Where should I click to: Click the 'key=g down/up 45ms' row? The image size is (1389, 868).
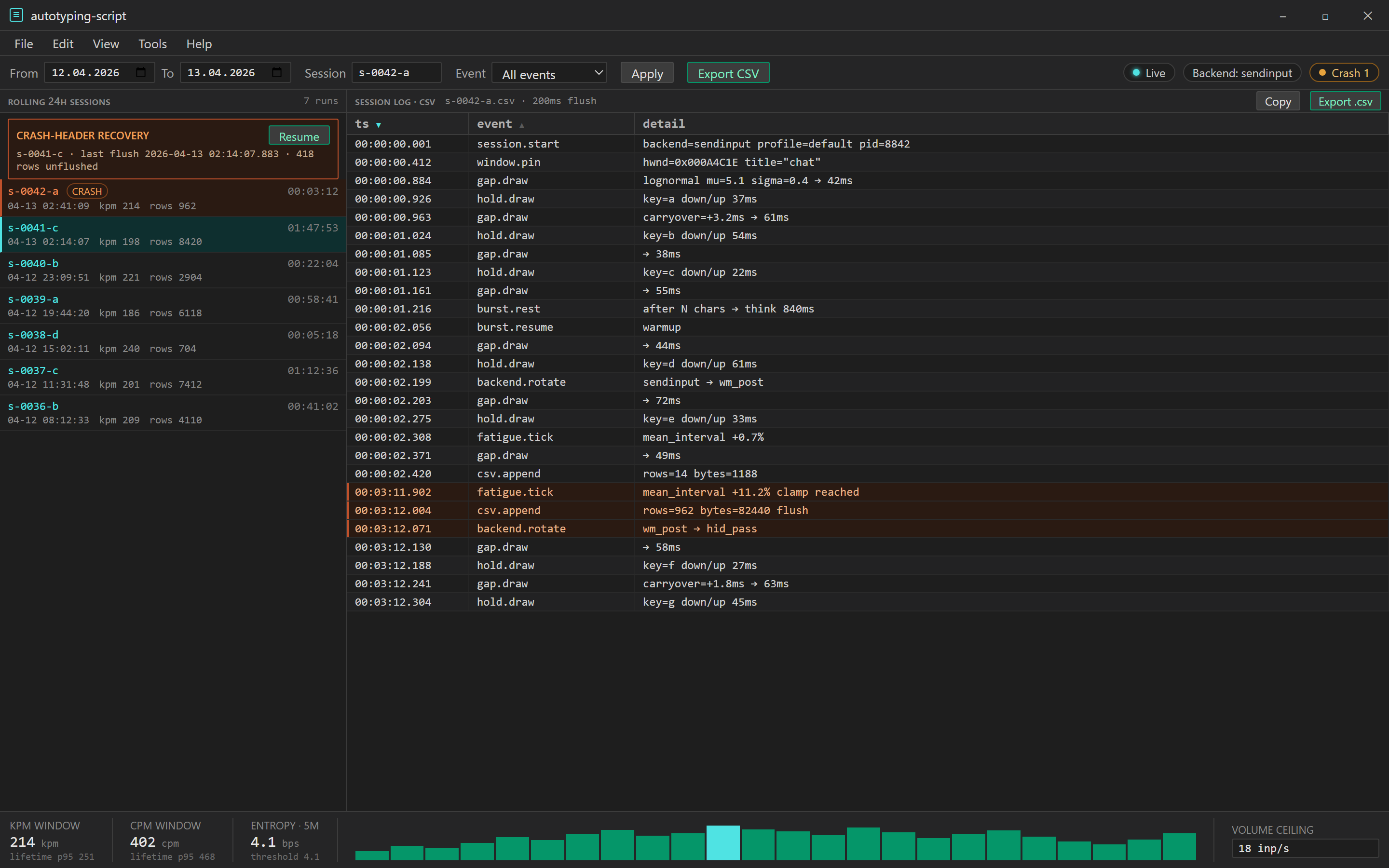pos(867,602)
